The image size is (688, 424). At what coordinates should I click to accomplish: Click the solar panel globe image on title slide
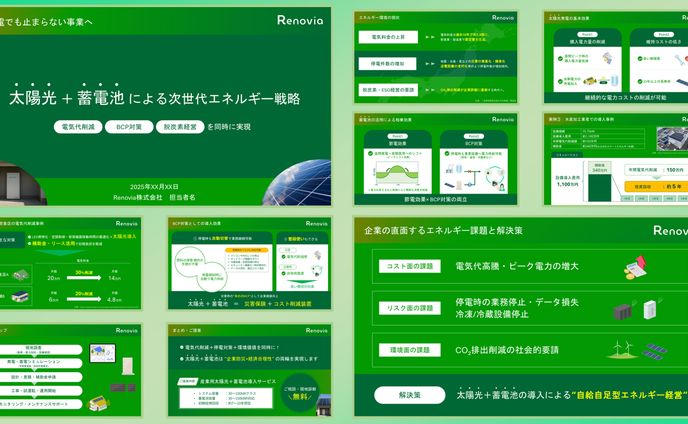[x=297, y=182]
